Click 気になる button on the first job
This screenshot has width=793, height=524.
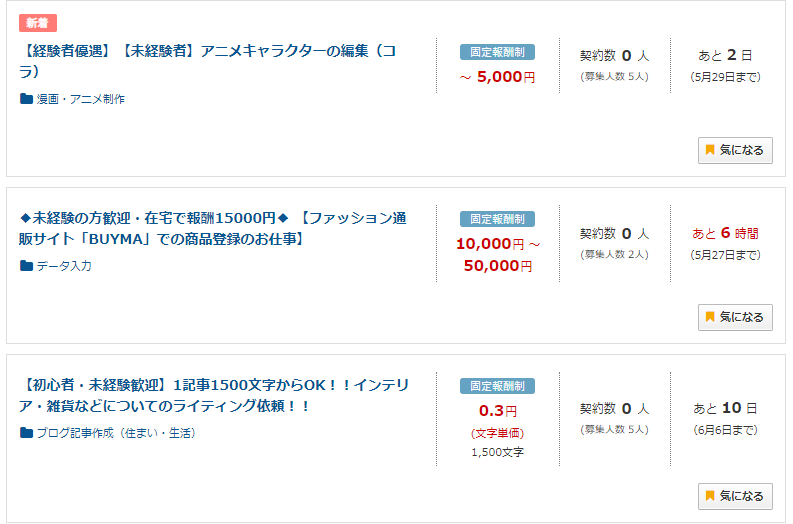coord(735,150)
